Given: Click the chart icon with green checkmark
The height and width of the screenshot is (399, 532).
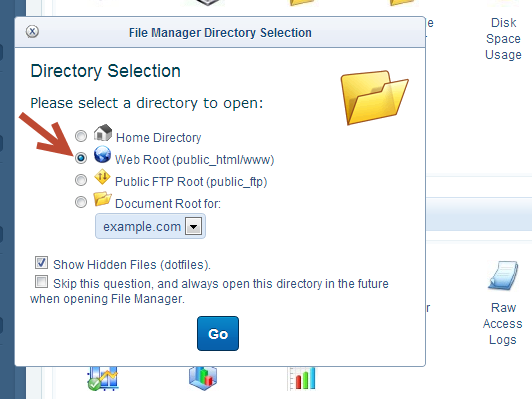Looking at the screenshot, I should pyautogui.click(x=102, y=378).
